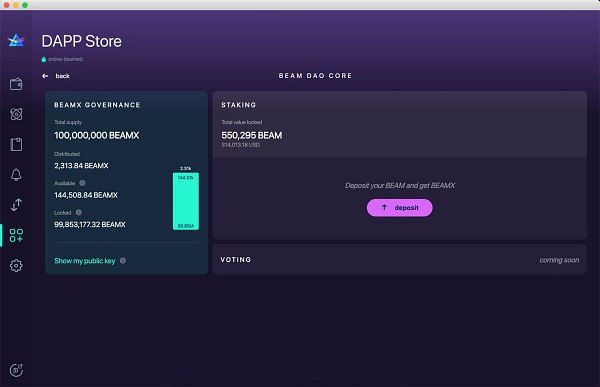Click the DAPP Store title
This screenshot has height=387, width=600.
coord(82,41)
